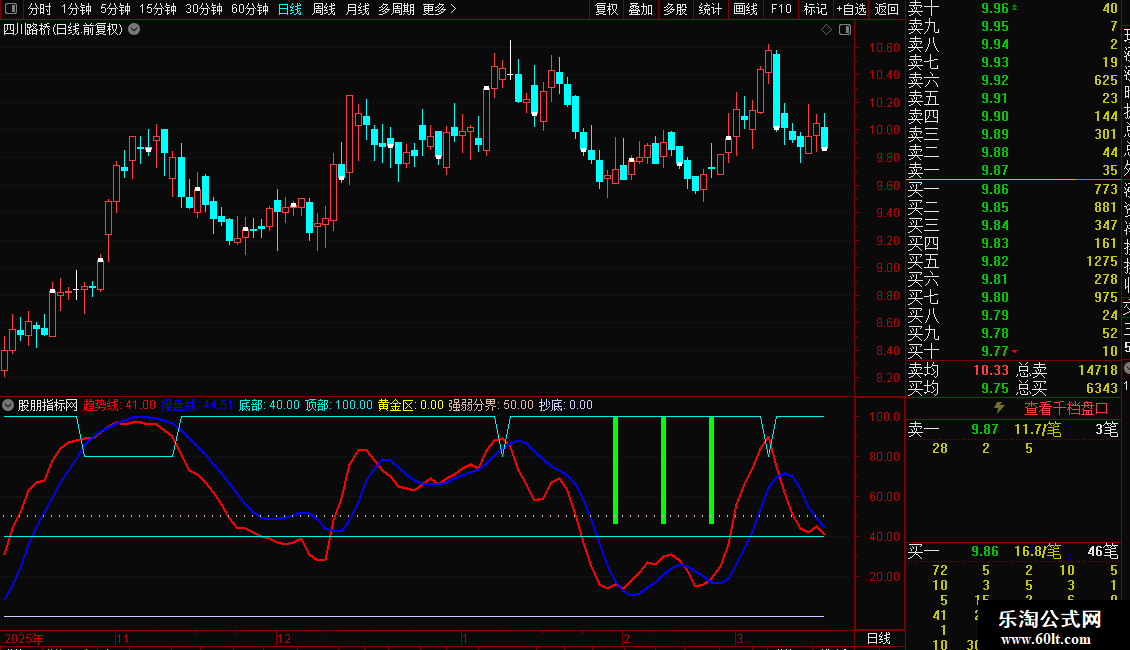Click the 四川路桥(日线.前复权) chart title
This screenshot has width=1130, height=650.
coord(63,30)
